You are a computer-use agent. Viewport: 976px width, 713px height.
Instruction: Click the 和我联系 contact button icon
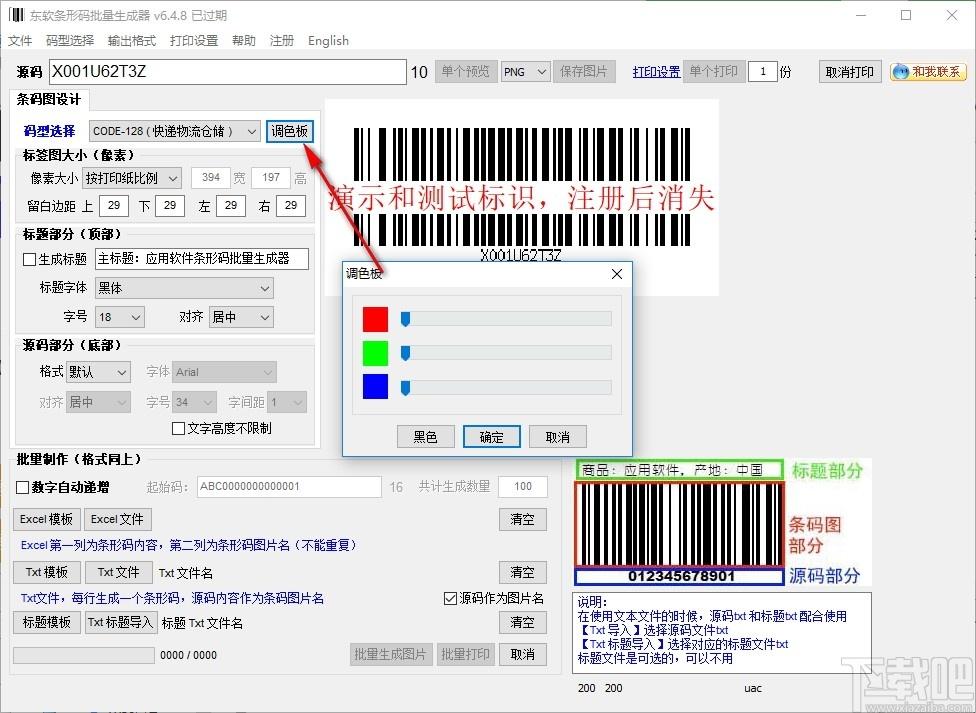click(x=900, y=72)
